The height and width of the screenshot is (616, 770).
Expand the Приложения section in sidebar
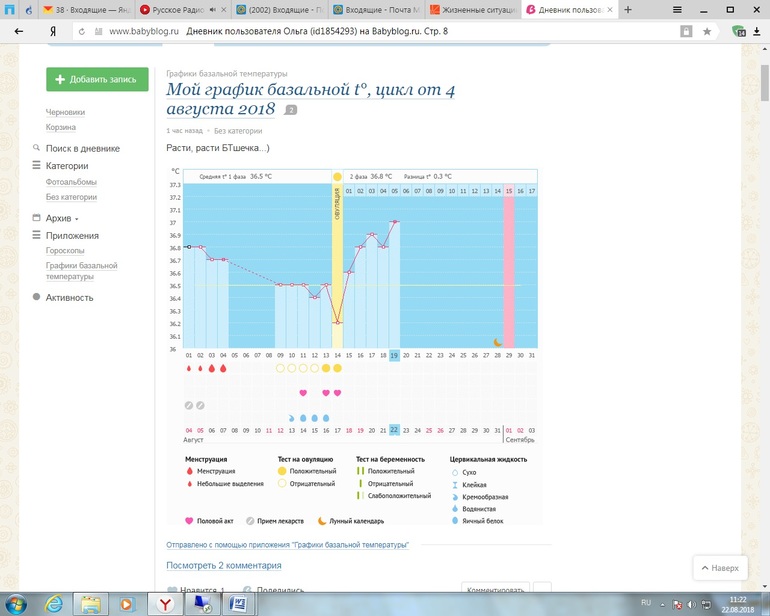click(71, 236)
